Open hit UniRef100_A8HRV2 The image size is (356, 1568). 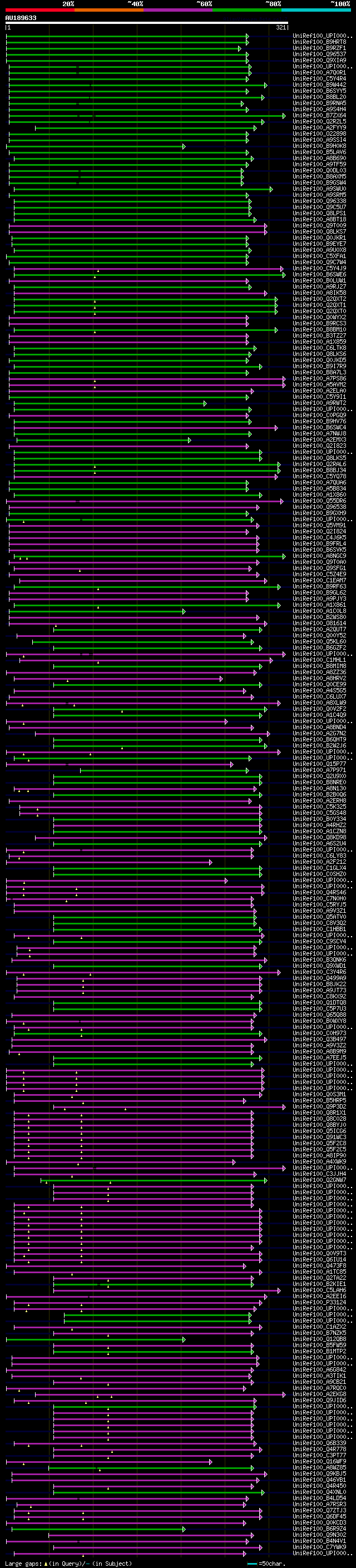pyautogui.click(x=319, y=678)
